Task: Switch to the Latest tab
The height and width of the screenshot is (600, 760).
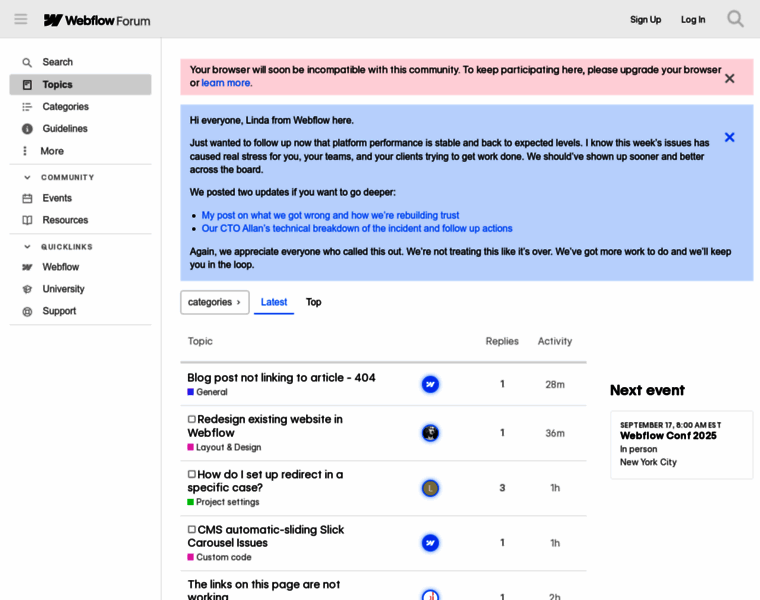Action: (x=274, y=302)
